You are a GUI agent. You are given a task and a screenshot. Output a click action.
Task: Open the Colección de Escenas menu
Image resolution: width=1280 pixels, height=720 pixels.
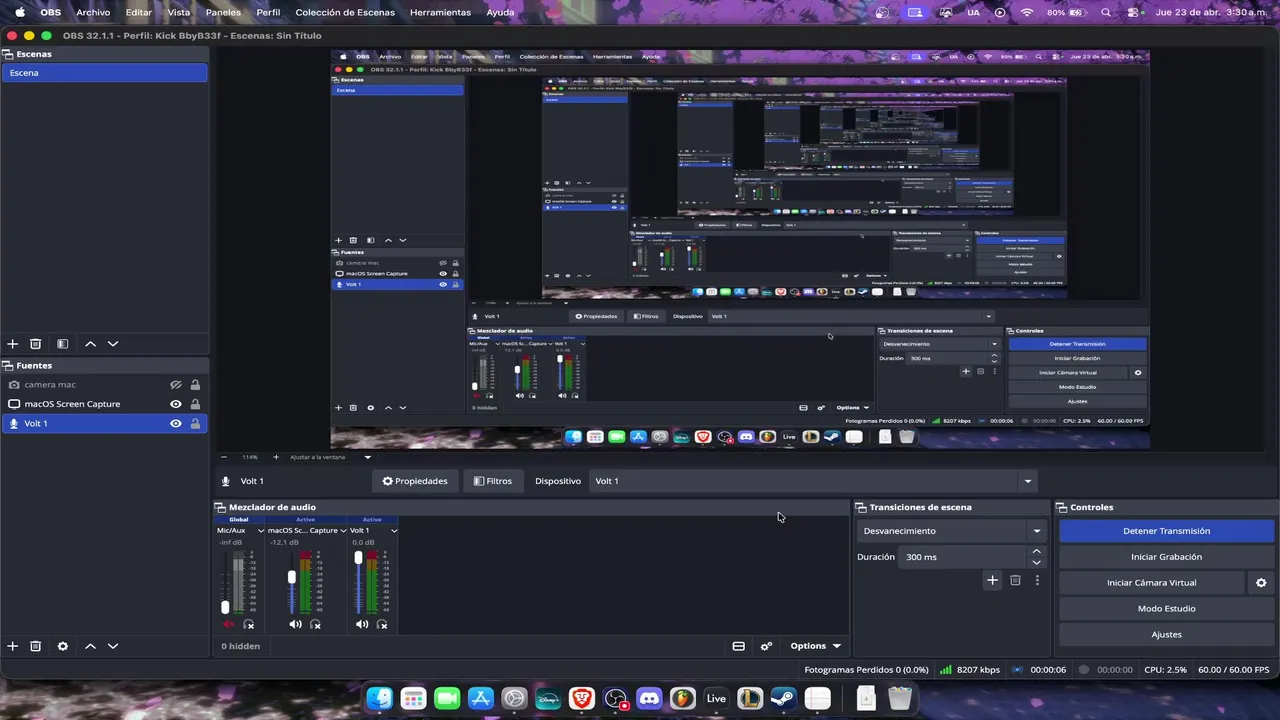345,12
